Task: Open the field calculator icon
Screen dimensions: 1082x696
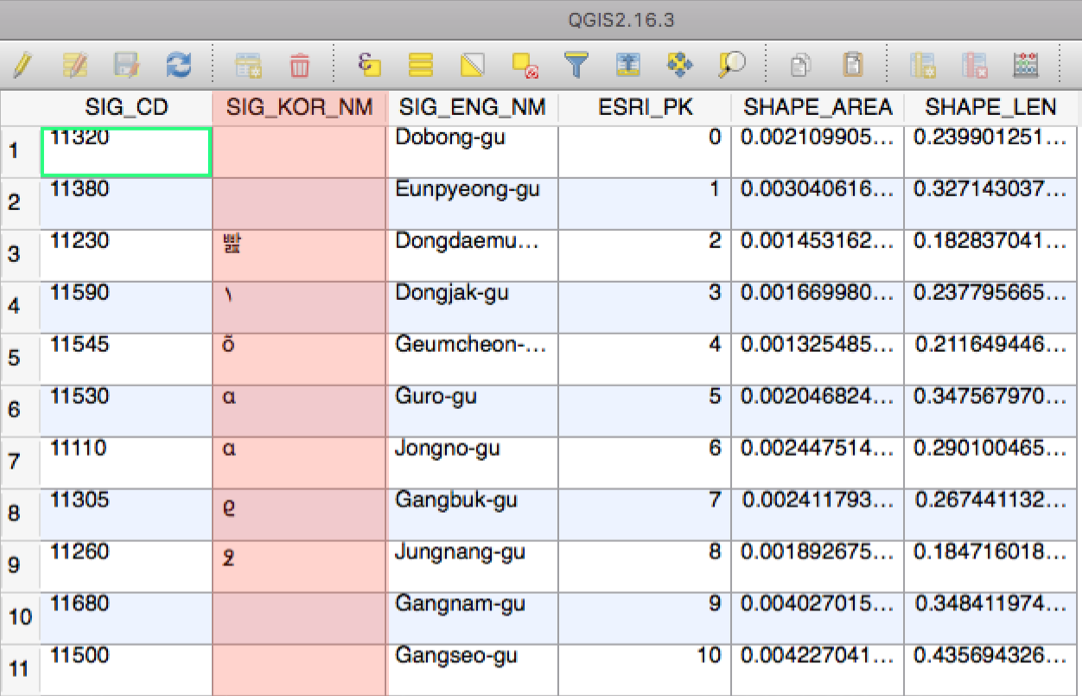Action: coord(1025,66)
